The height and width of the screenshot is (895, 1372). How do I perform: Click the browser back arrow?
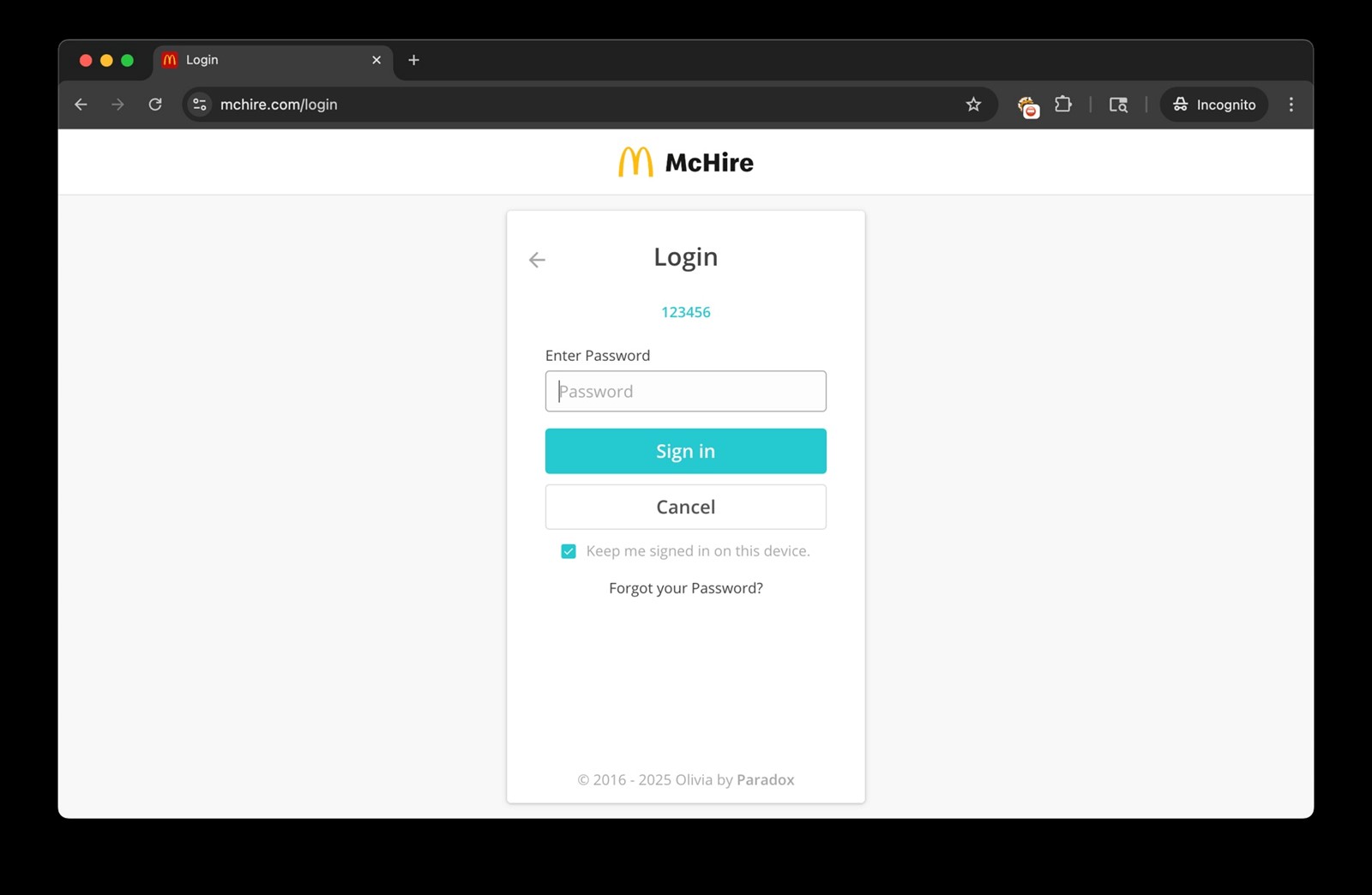pos(81,105)
